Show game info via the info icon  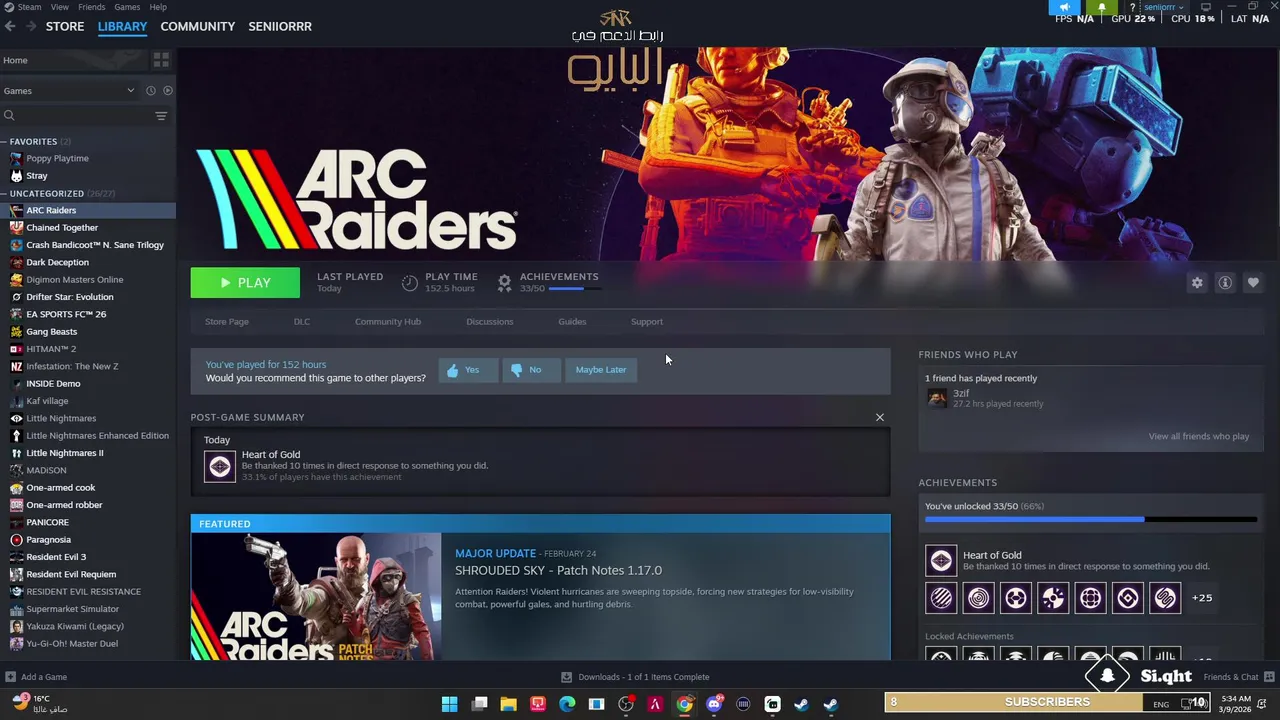click(x=1225, y=283)
